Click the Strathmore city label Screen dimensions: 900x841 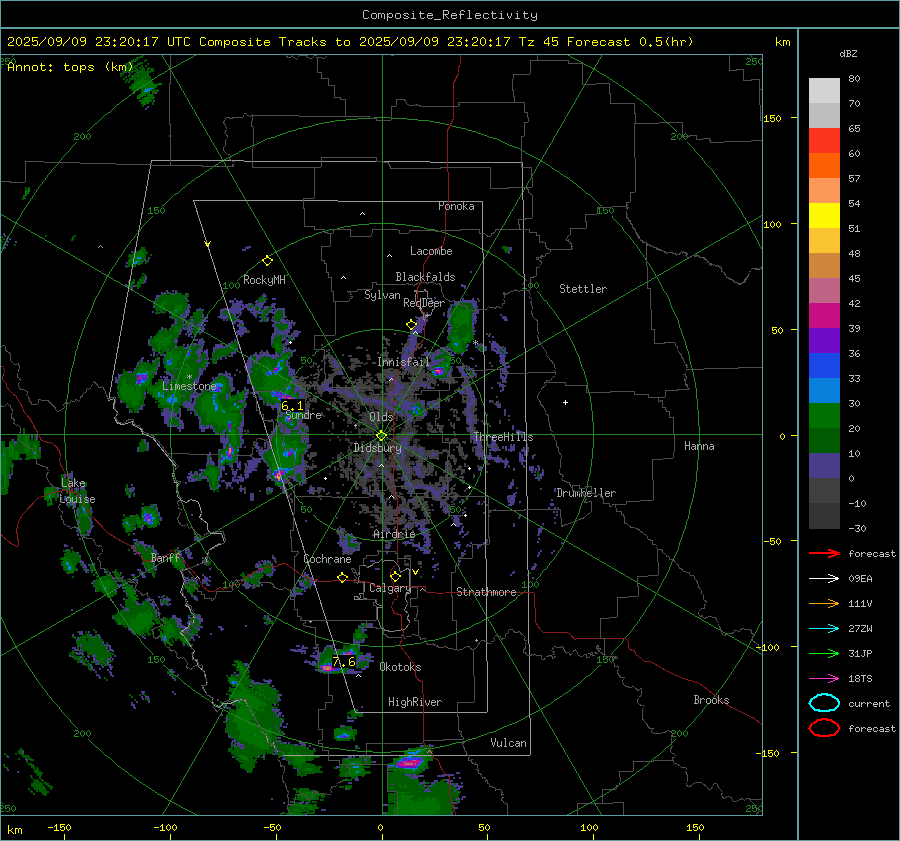coord(486,592)
